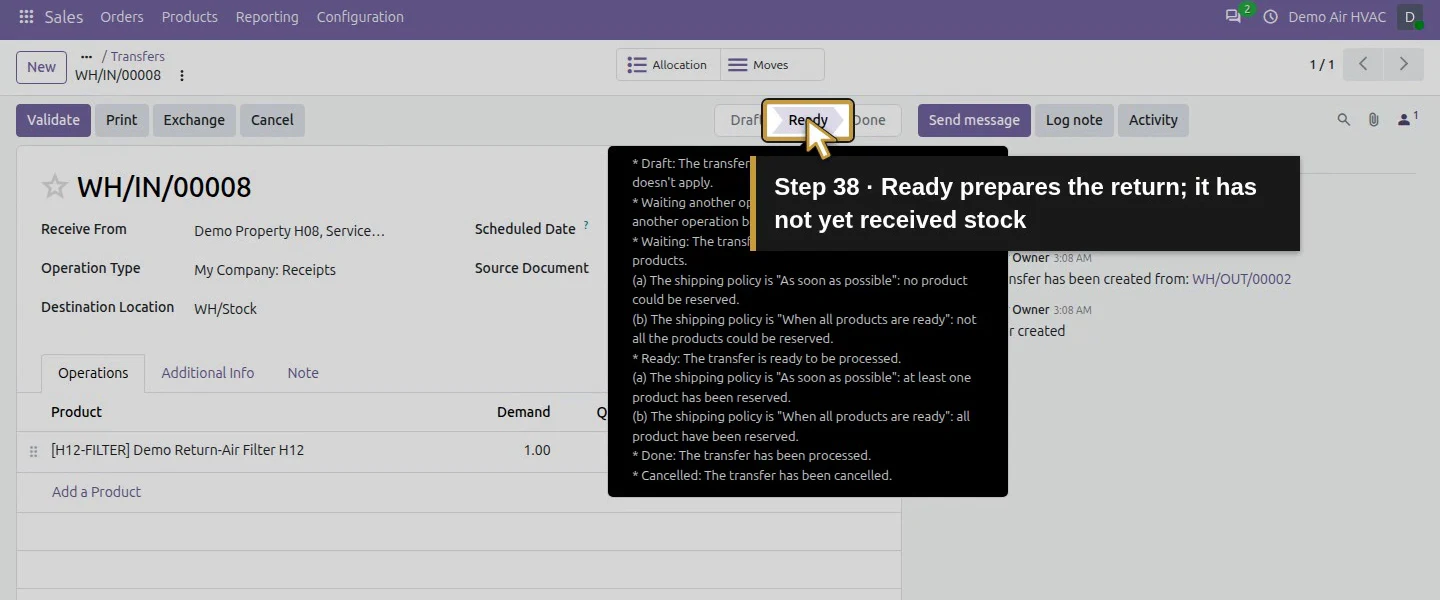
Task: Open the Demo Air HVAC company switcher
Action: pyautogui.click(x=1337, y=17)
